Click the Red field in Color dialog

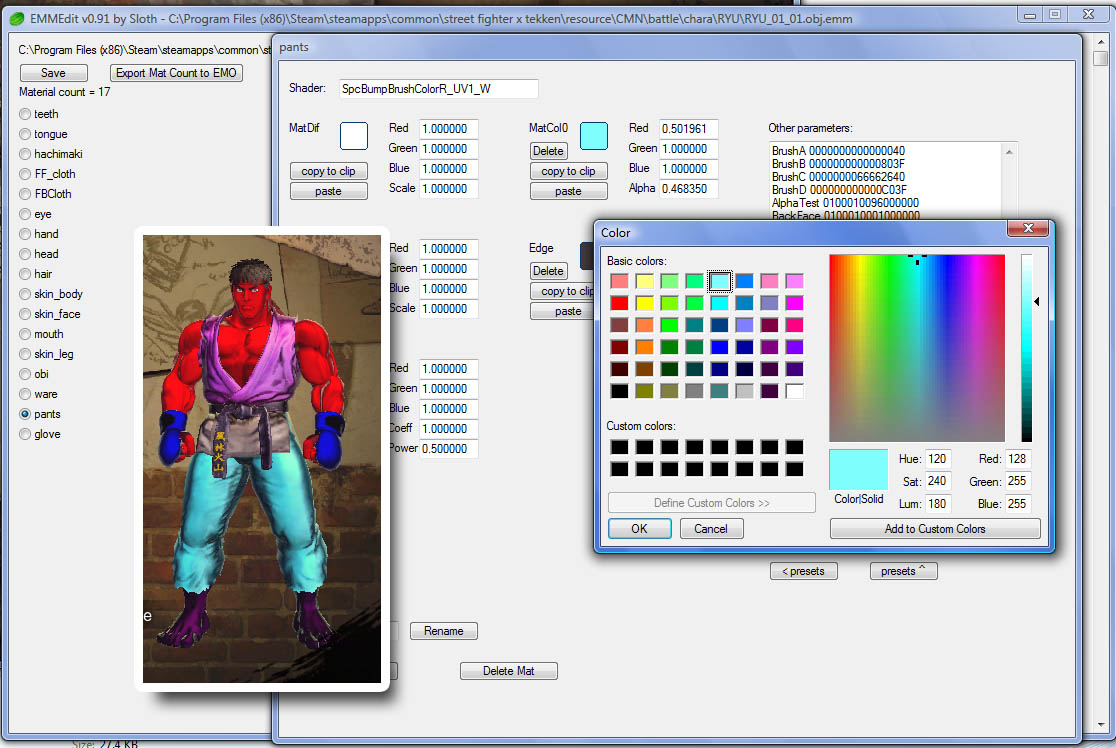pyautogui.click(x=1018, y=459)
